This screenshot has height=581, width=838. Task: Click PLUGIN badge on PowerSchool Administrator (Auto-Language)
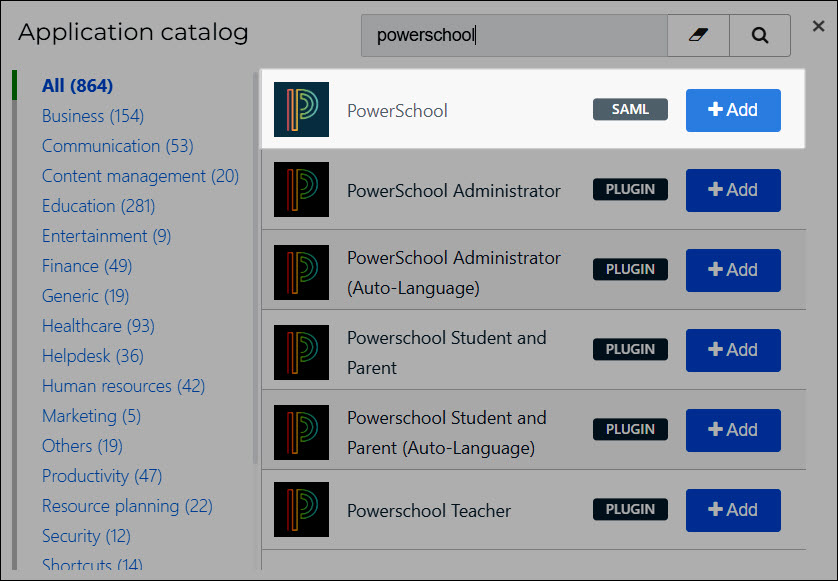point(630,269)
